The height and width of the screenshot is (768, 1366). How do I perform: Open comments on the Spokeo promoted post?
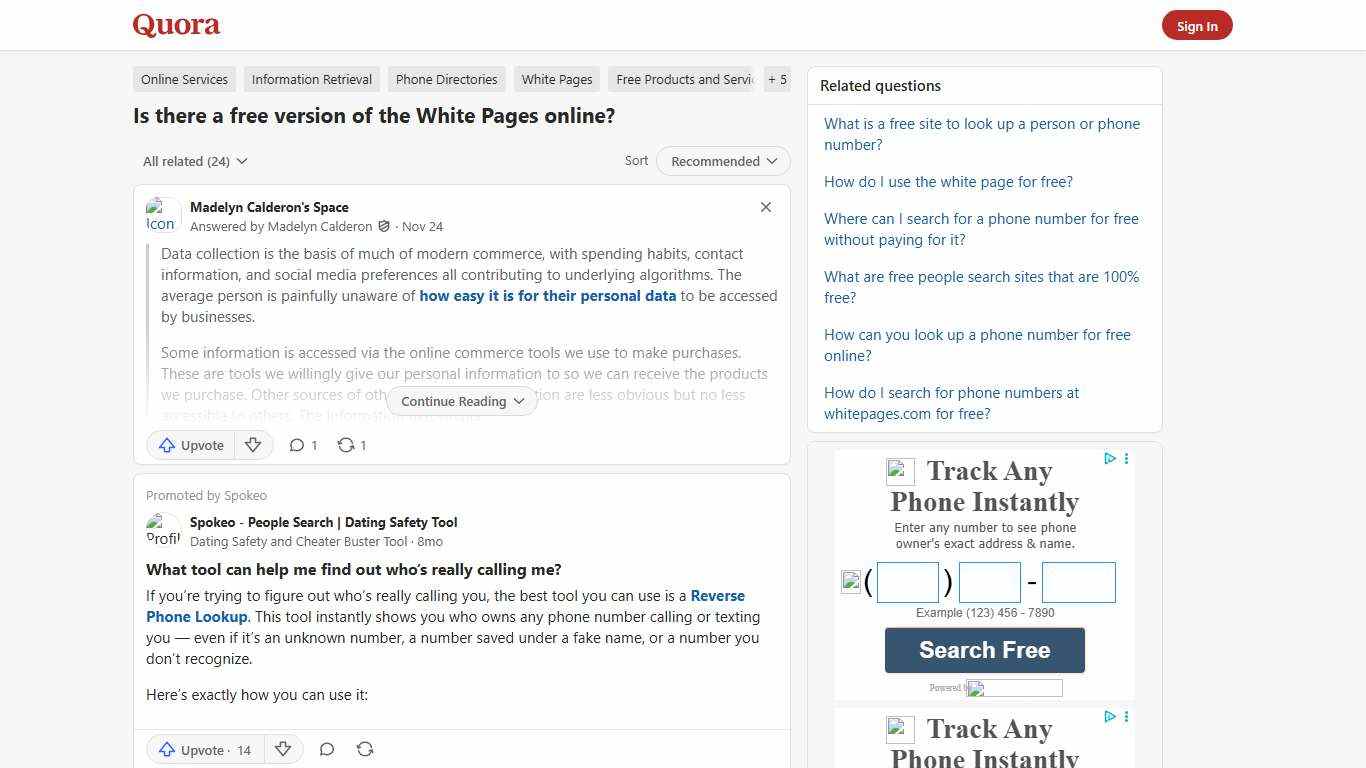326,749
